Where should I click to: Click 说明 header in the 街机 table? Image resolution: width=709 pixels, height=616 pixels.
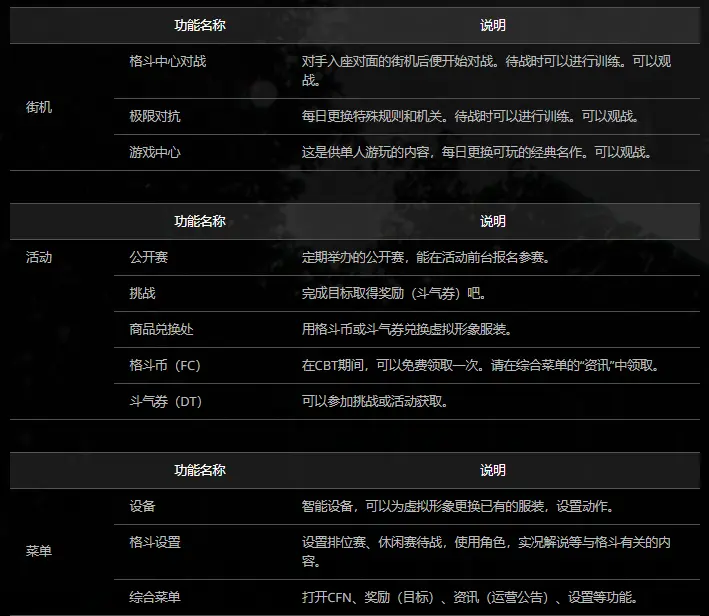493,25
